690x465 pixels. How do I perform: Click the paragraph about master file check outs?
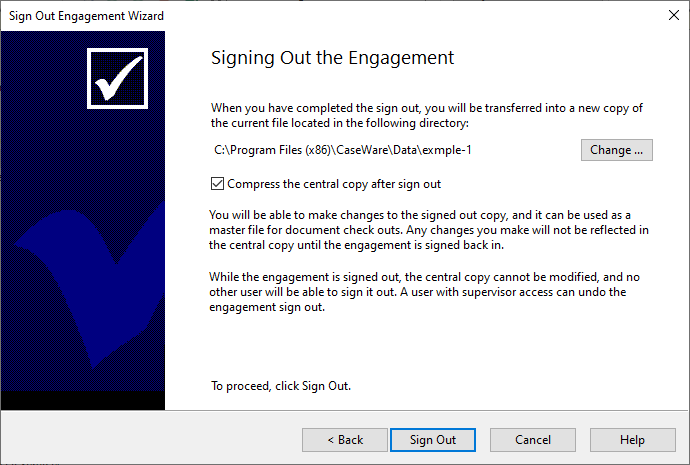click(x=429, y=230)
